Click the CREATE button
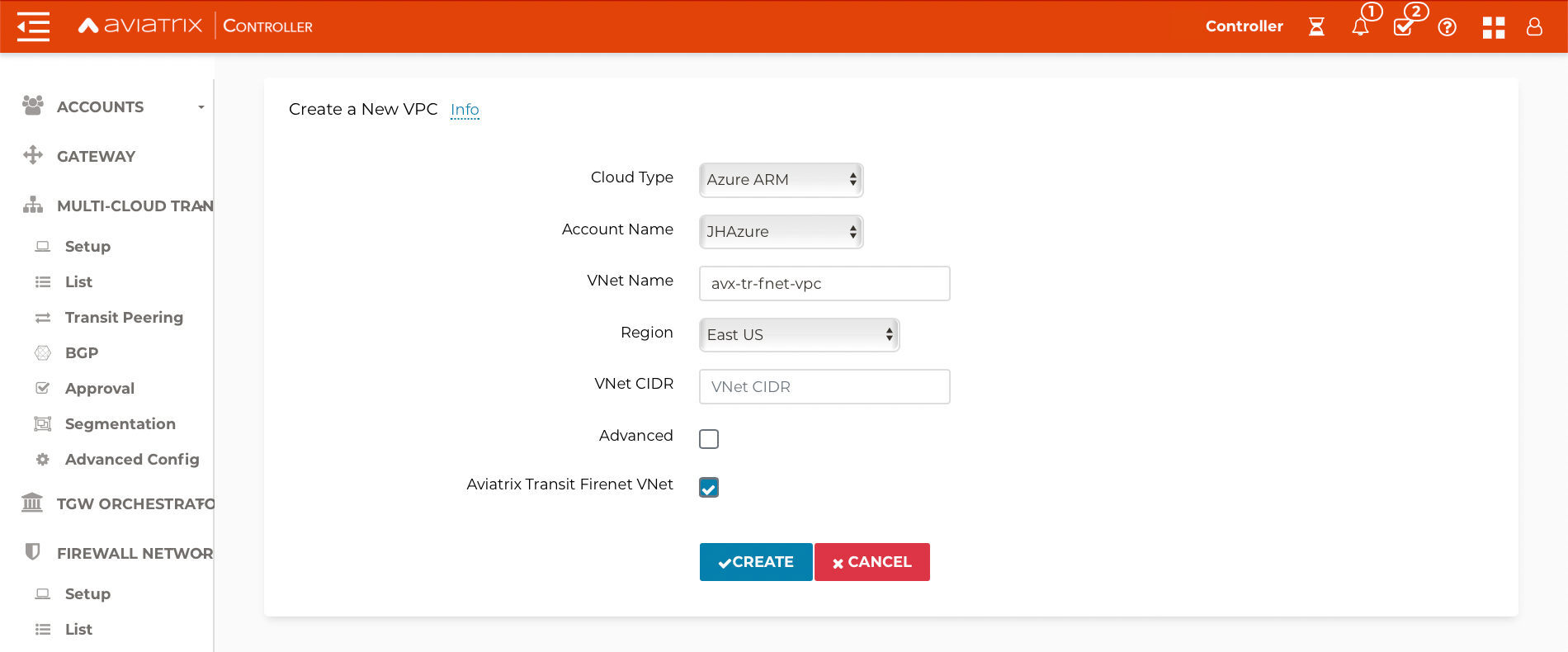This screenshot has height=652, width=1568. pyautogui.click(x=756, y=562)
